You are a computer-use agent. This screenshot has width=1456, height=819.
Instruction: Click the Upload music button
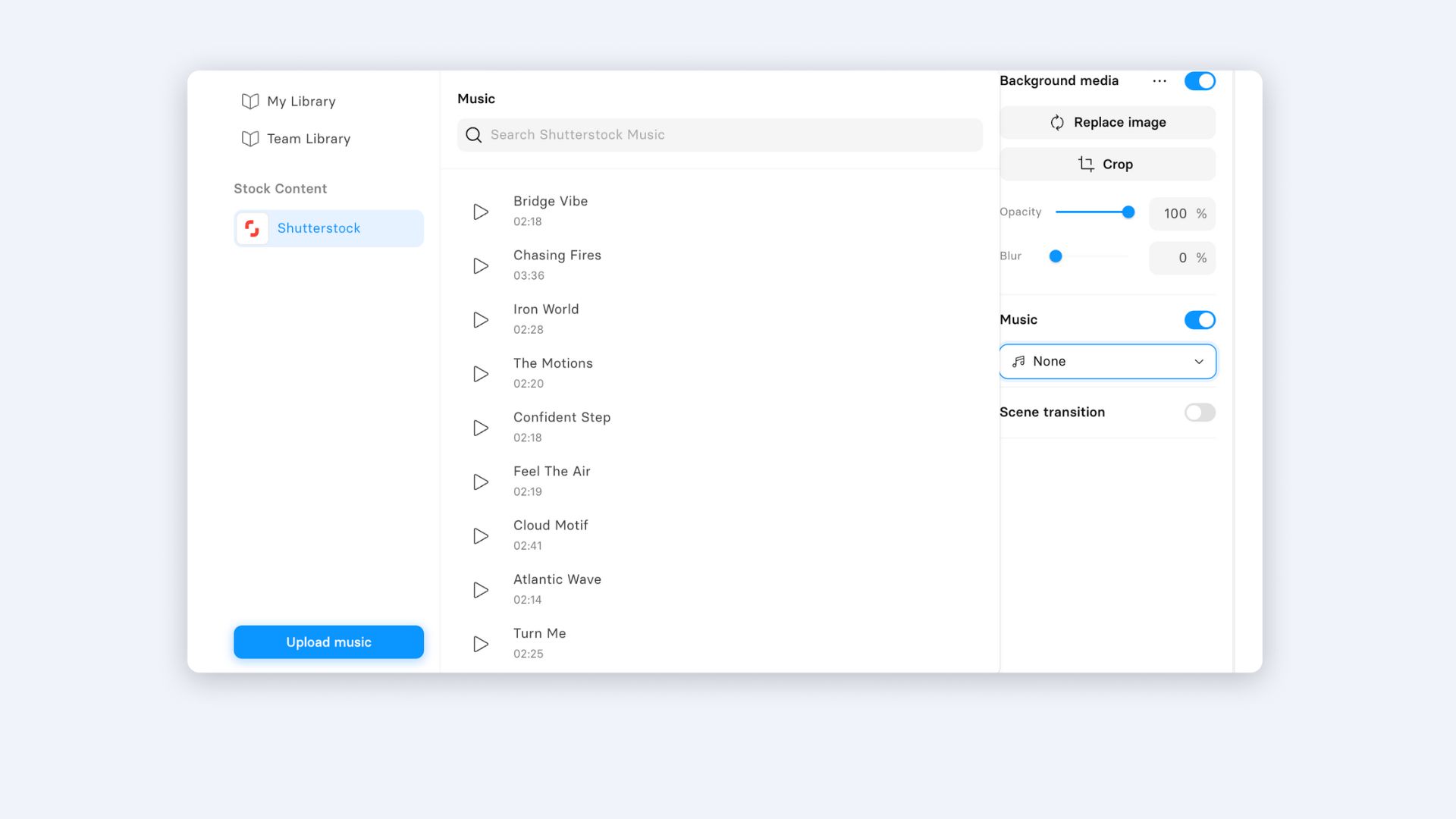[328, 642]
